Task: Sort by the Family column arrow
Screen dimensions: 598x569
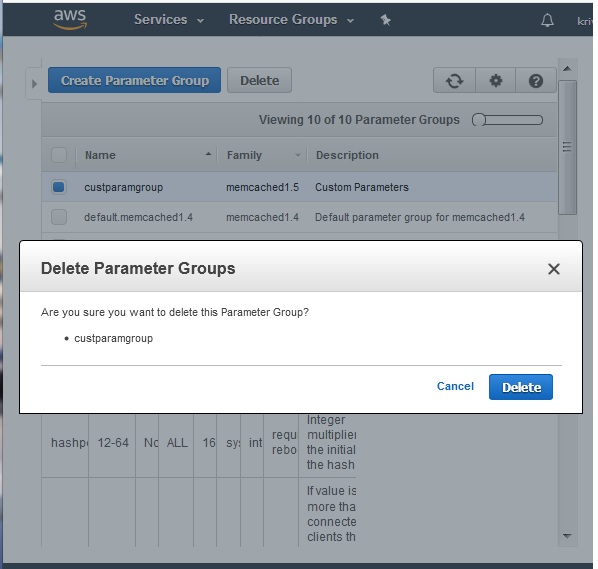Action: [x=297, y=155]
